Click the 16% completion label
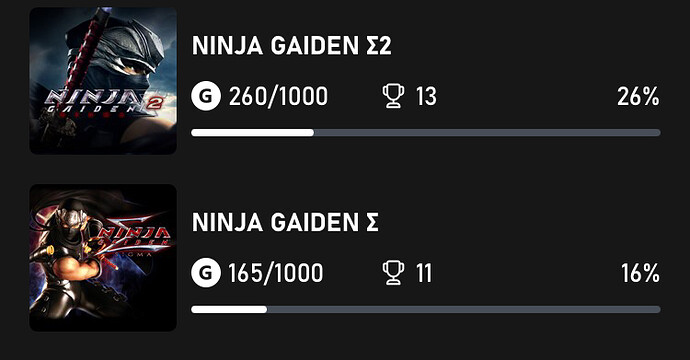The height and width of the screenshot is (360, 690). [x=640, y=273]
